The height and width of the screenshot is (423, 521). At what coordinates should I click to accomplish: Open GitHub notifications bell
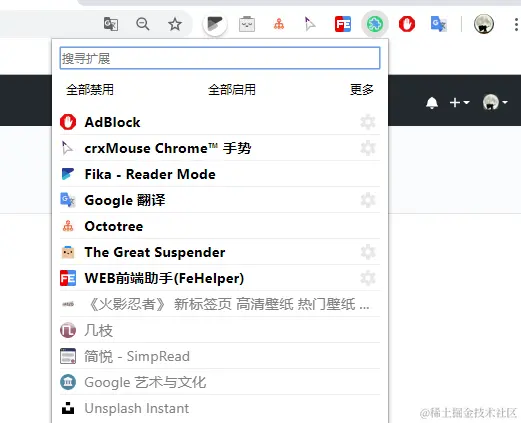(432, 103)
